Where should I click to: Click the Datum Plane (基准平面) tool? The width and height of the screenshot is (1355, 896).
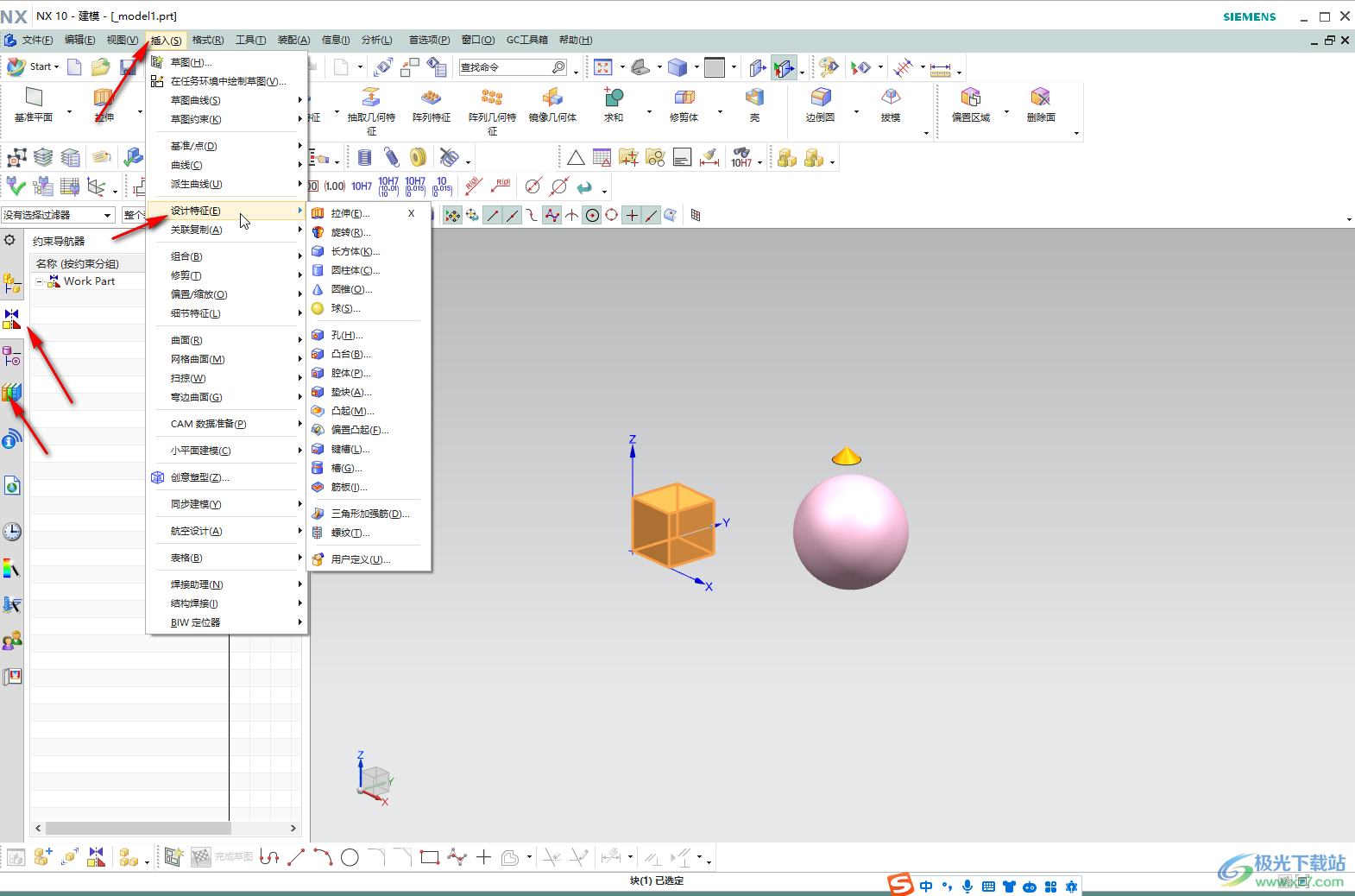click(x=34, y=104)
